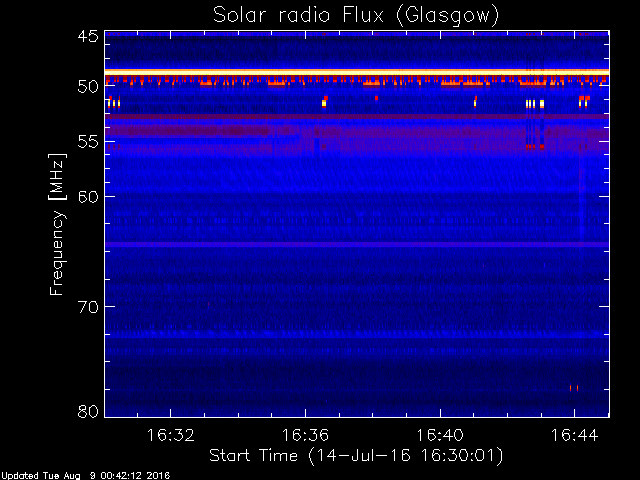Viewport: 640px width, 480px height.
Task: Click the 16:44 time tick label
Action: click(574, 435)
